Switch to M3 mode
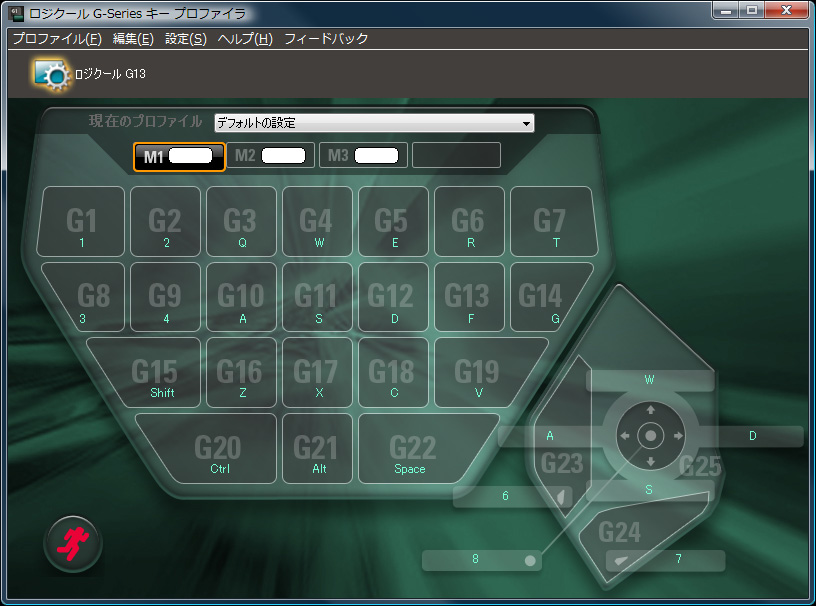Viewport: 816px width, 606px height. [x=363, y=156]
